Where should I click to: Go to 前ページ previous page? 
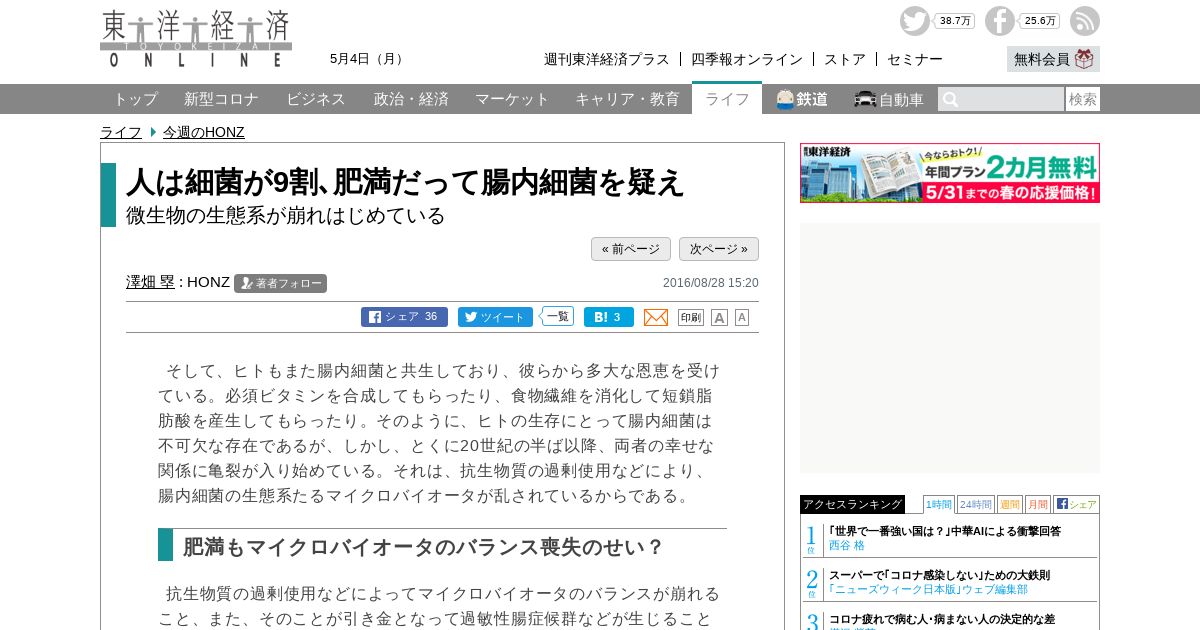[x=631, y=249]
